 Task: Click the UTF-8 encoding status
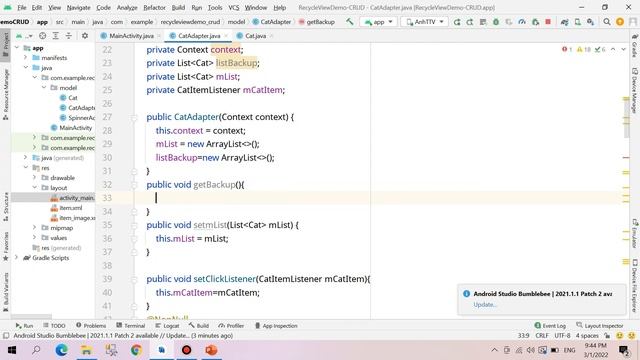tap(562, 336)
